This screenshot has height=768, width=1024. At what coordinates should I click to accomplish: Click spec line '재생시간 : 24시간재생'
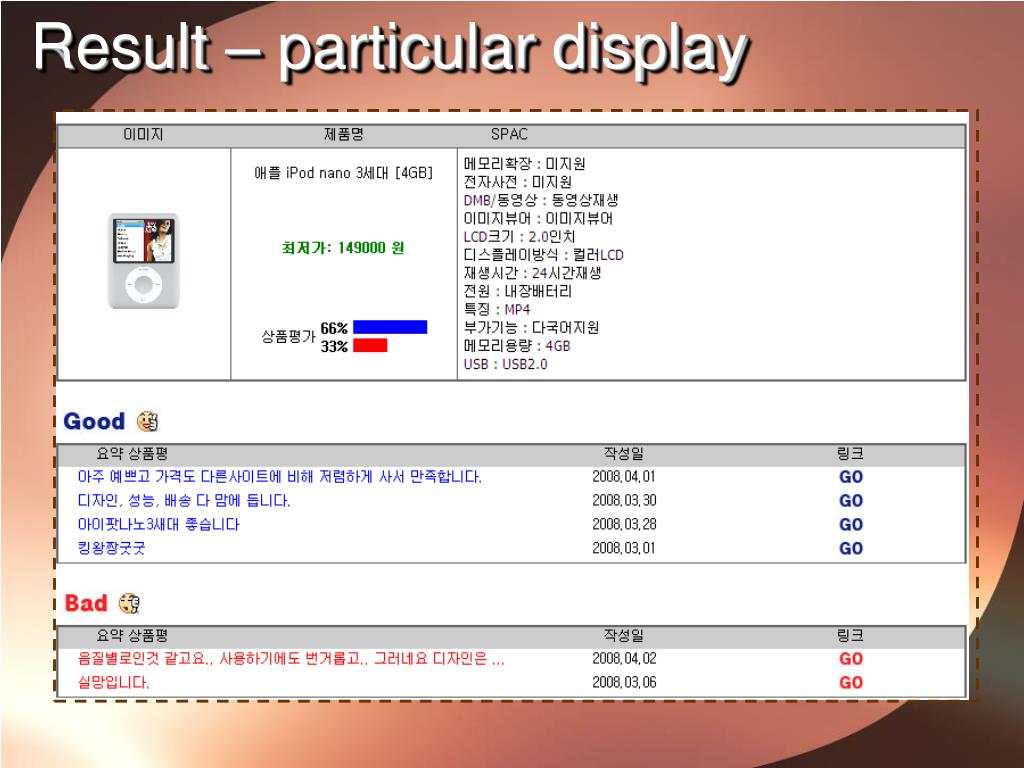(x=532, y=273)
